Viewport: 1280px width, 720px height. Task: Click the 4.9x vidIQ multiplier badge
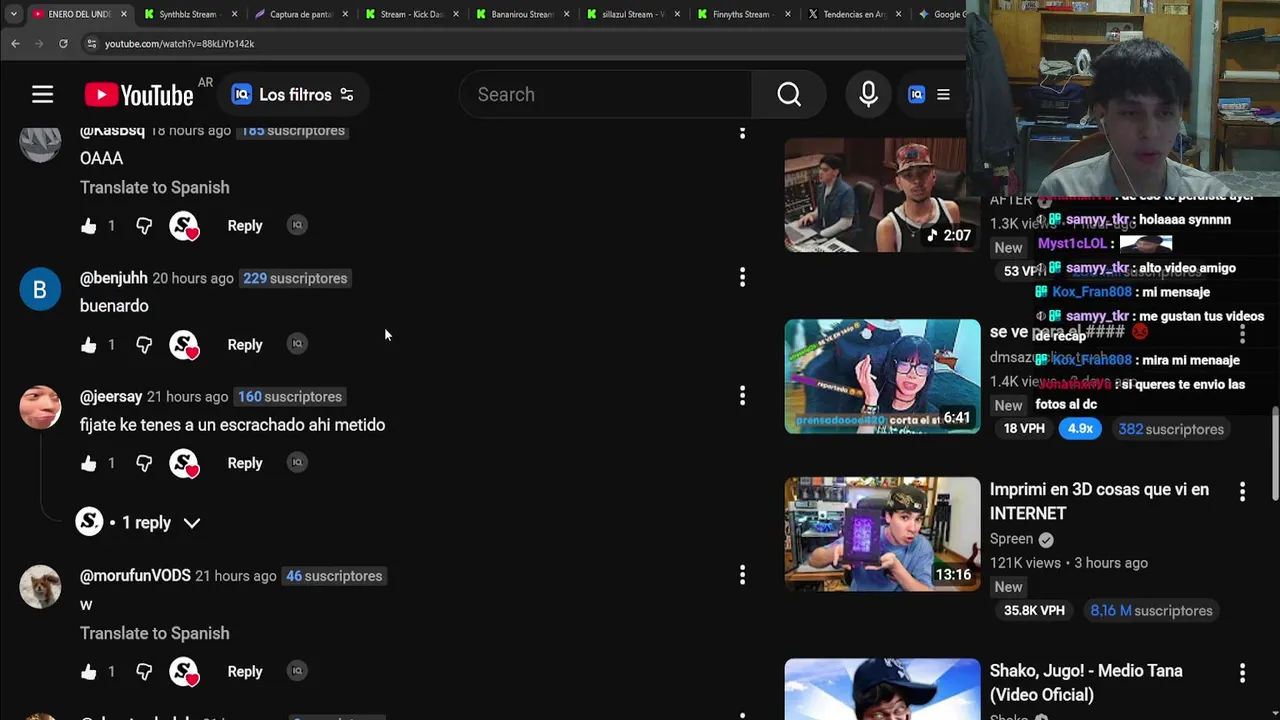[1080, 429]
